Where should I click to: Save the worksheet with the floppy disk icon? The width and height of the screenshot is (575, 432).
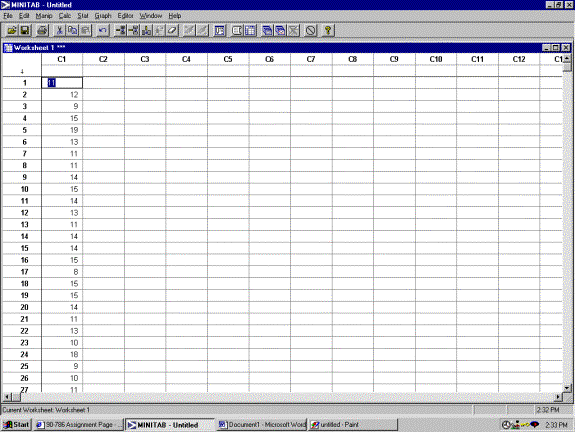coord(25,30)
